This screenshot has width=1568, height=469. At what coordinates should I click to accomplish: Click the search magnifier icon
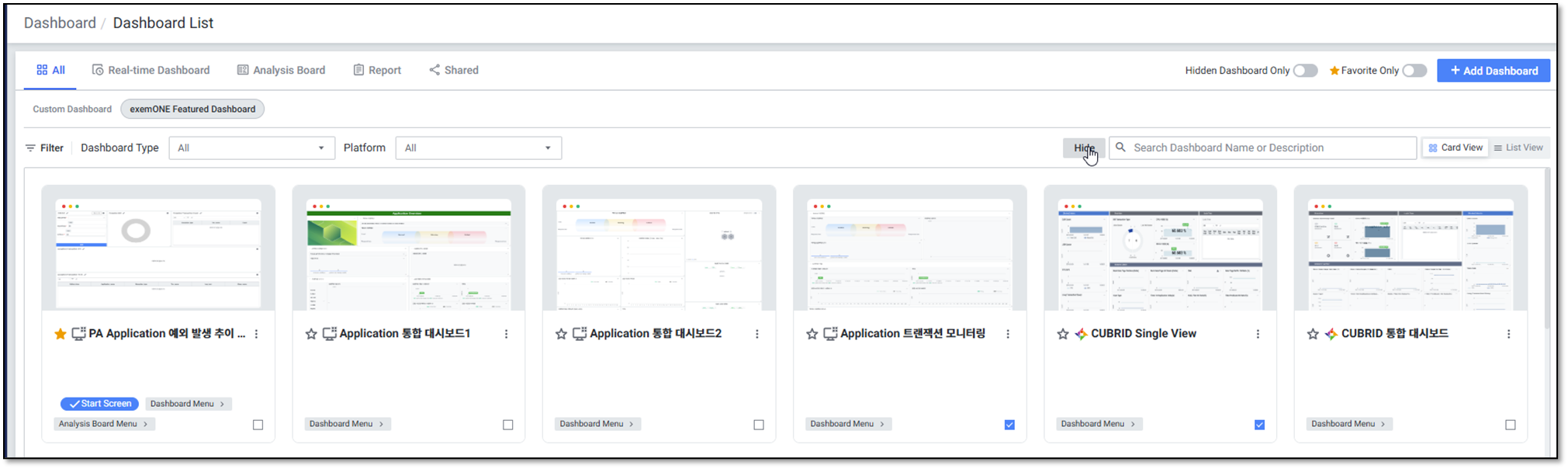(x=1120, y=148)
